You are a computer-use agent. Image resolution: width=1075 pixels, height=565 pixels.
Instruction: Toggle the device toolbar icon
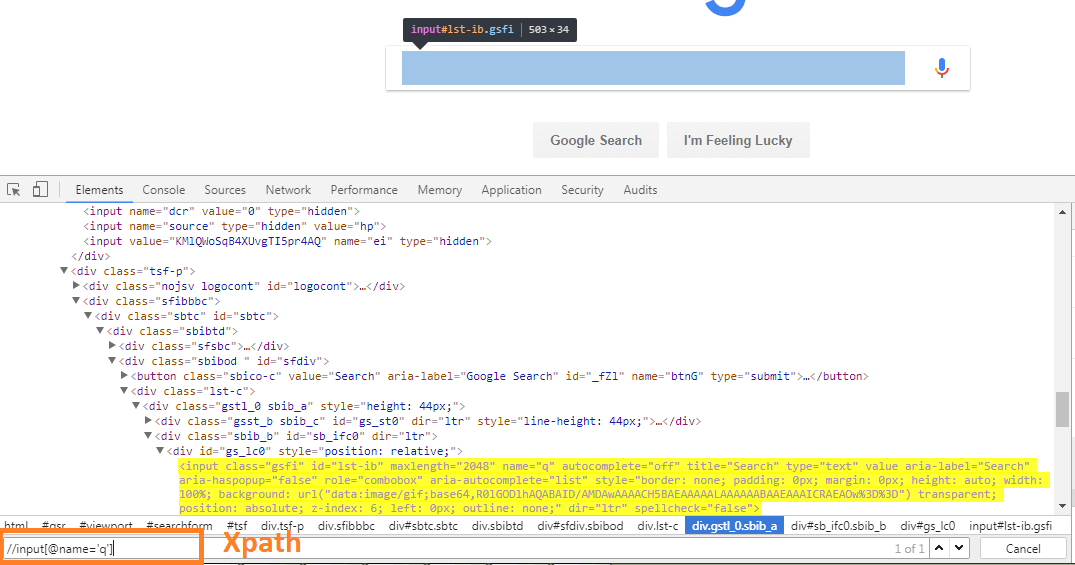pos(40,189)
